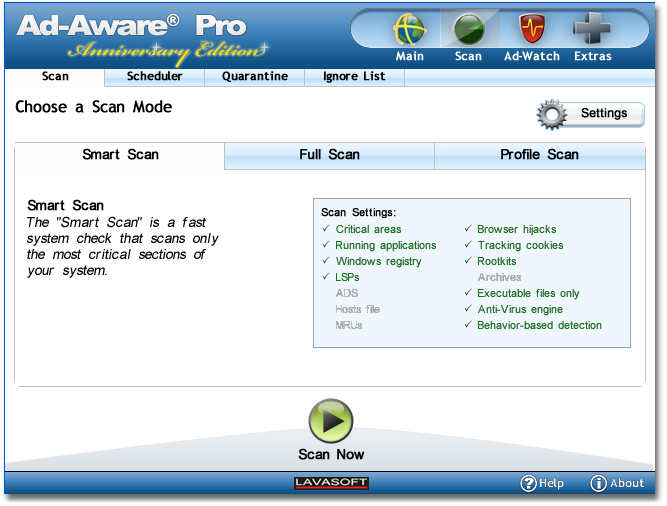Click the greyed 'Hosts file' text

pyautogui.click(x=357, y=310)
